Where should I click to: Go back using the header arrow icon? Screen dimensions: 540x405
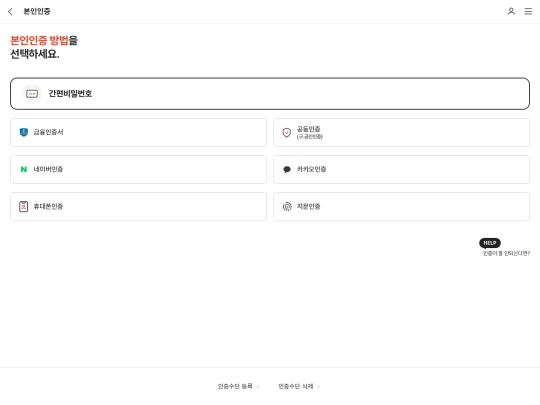click(x=10, y=11)
